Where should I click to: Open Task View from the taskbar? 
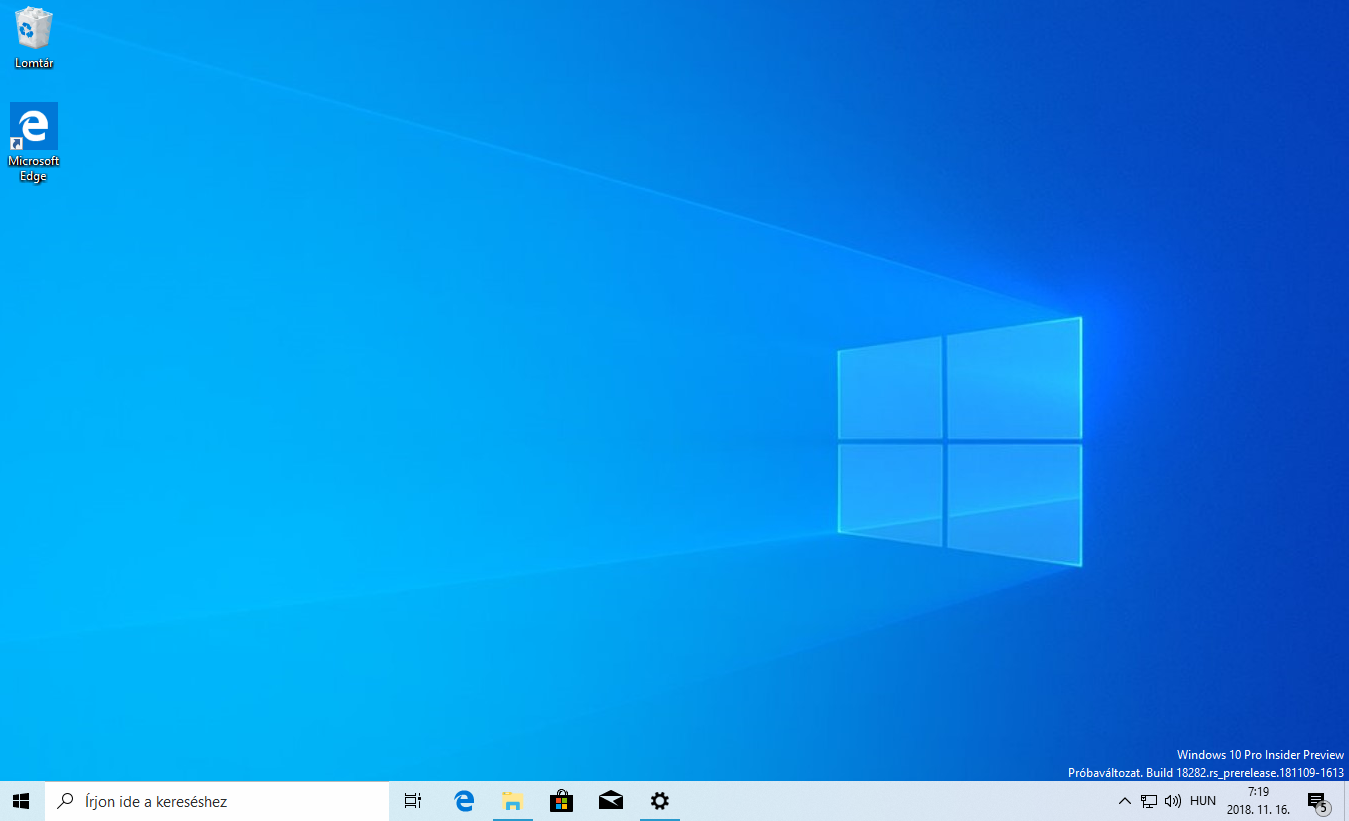412,801
